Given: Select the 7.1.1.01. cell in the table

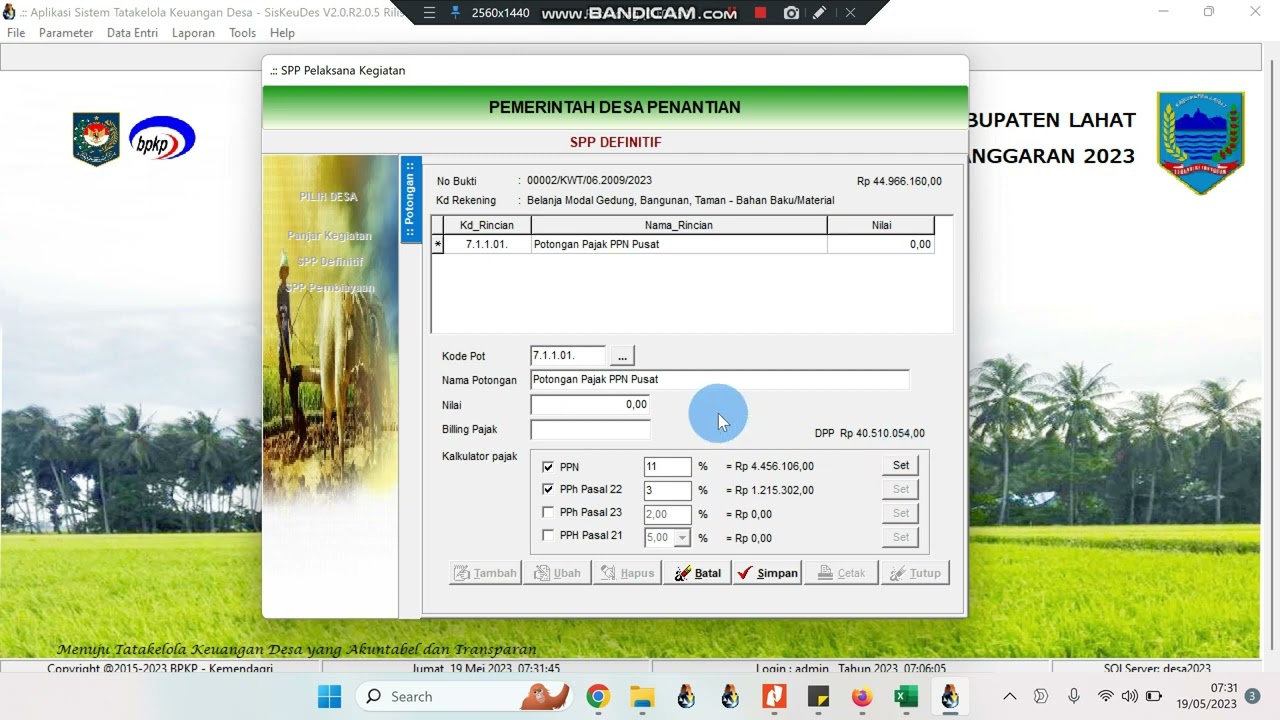Looking at the screenshot, I should click(x=487, y=244).
